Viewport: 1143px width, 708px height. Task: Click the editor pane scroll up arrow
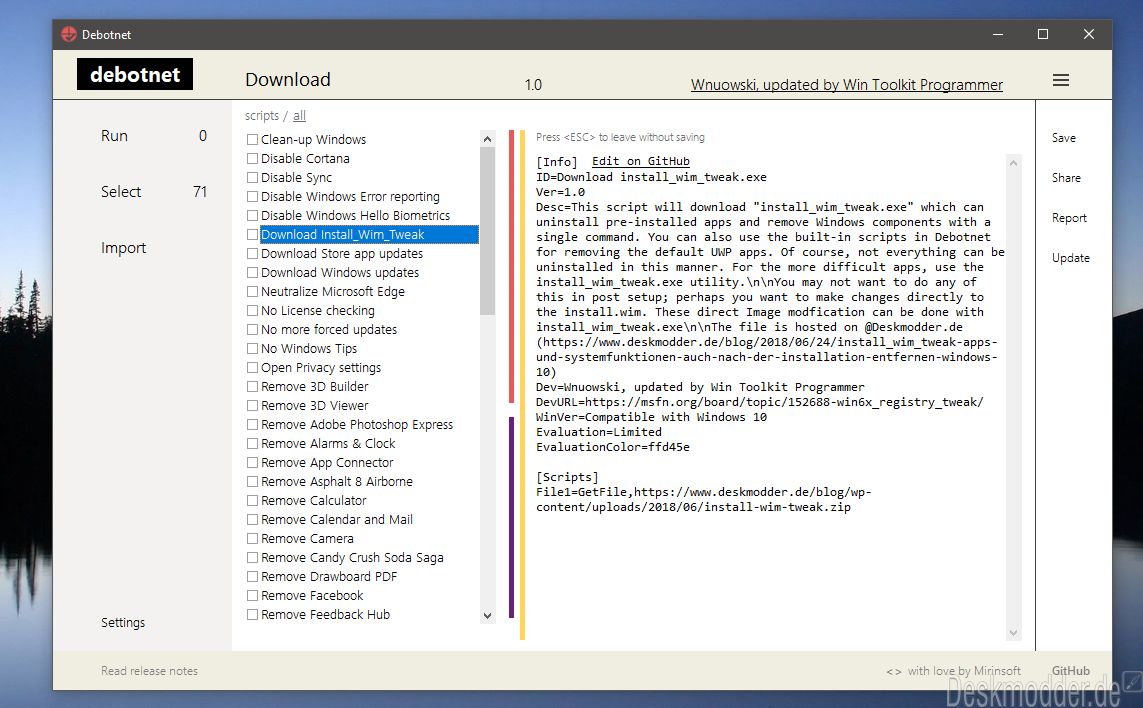(1013, 163)
